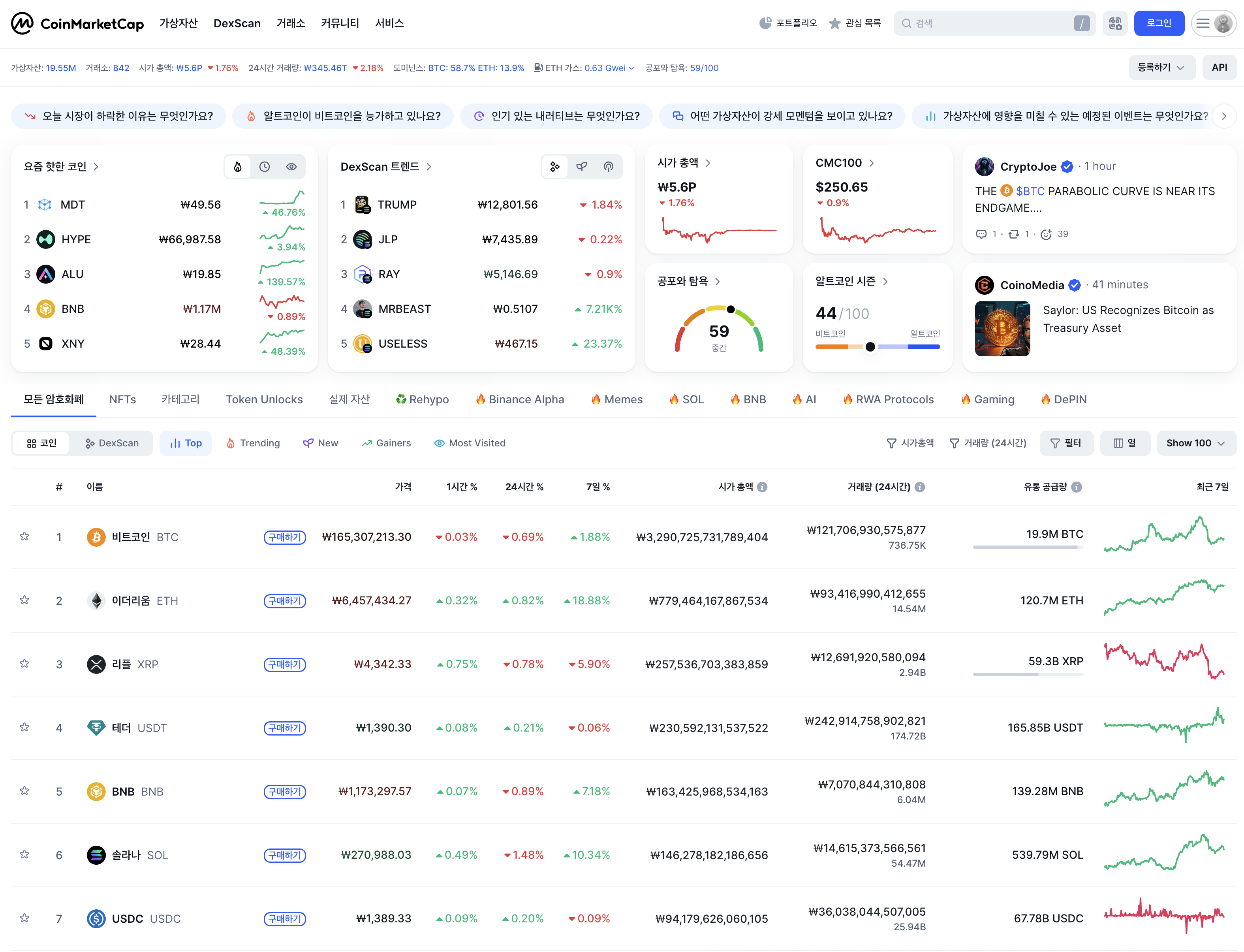This screenshot has height=952, width=1244.
Task: Switch the view toggle to DexScan
Action: pos(112,443)
